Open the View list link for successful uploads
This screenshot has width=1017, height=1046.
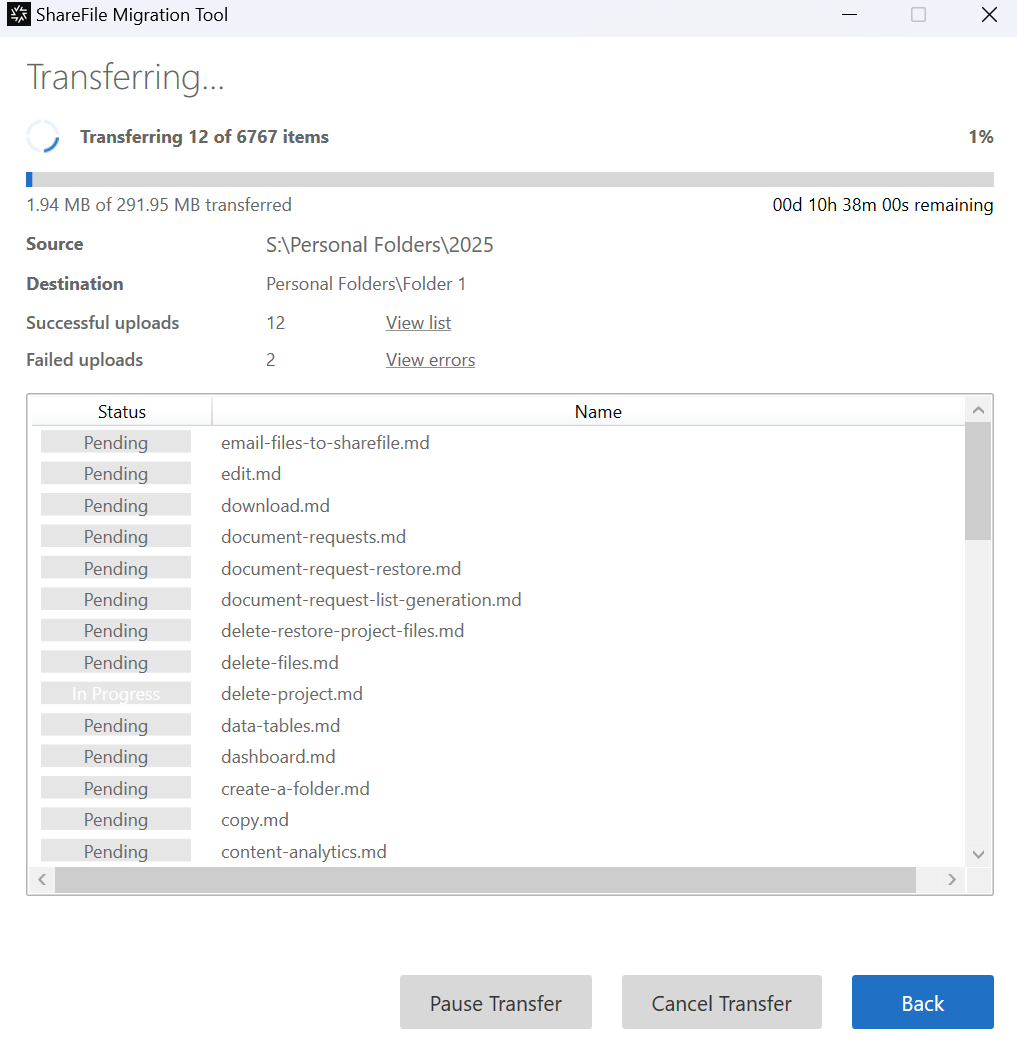pyautogui.click(x=418, y=323)
